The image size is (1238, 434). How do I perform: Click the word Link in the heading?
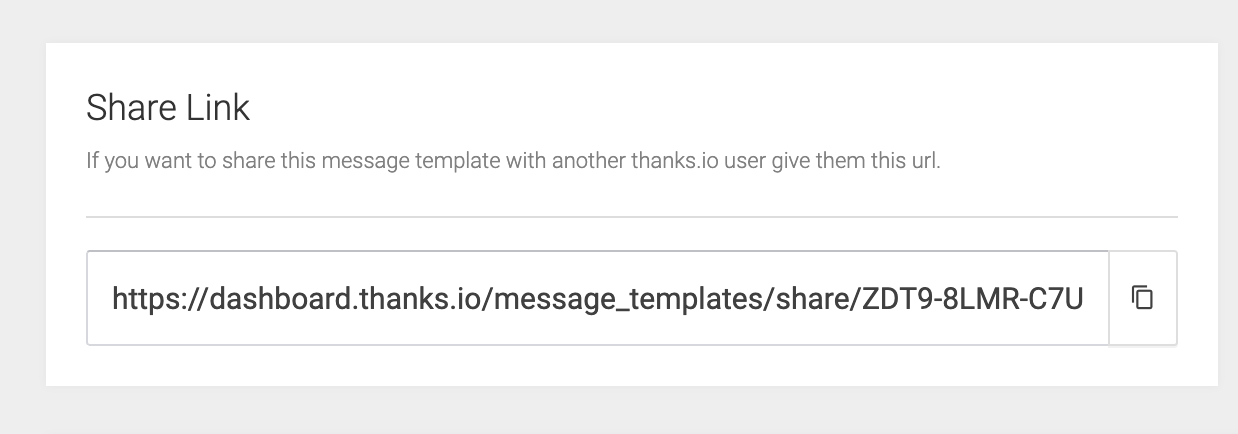[218, 107]
